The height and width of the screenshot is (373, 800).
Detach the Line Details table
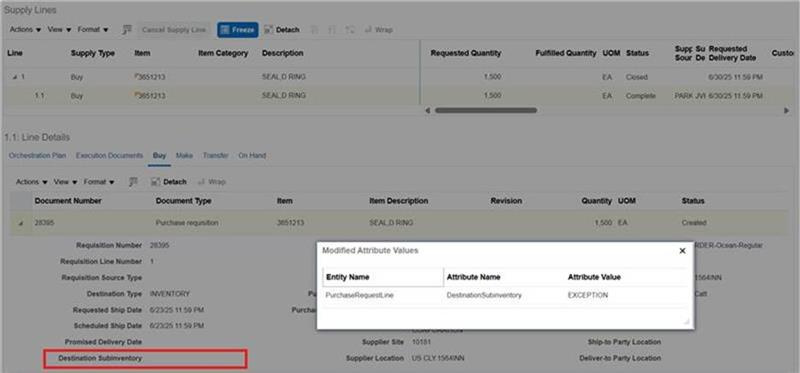tap(169, 182)
